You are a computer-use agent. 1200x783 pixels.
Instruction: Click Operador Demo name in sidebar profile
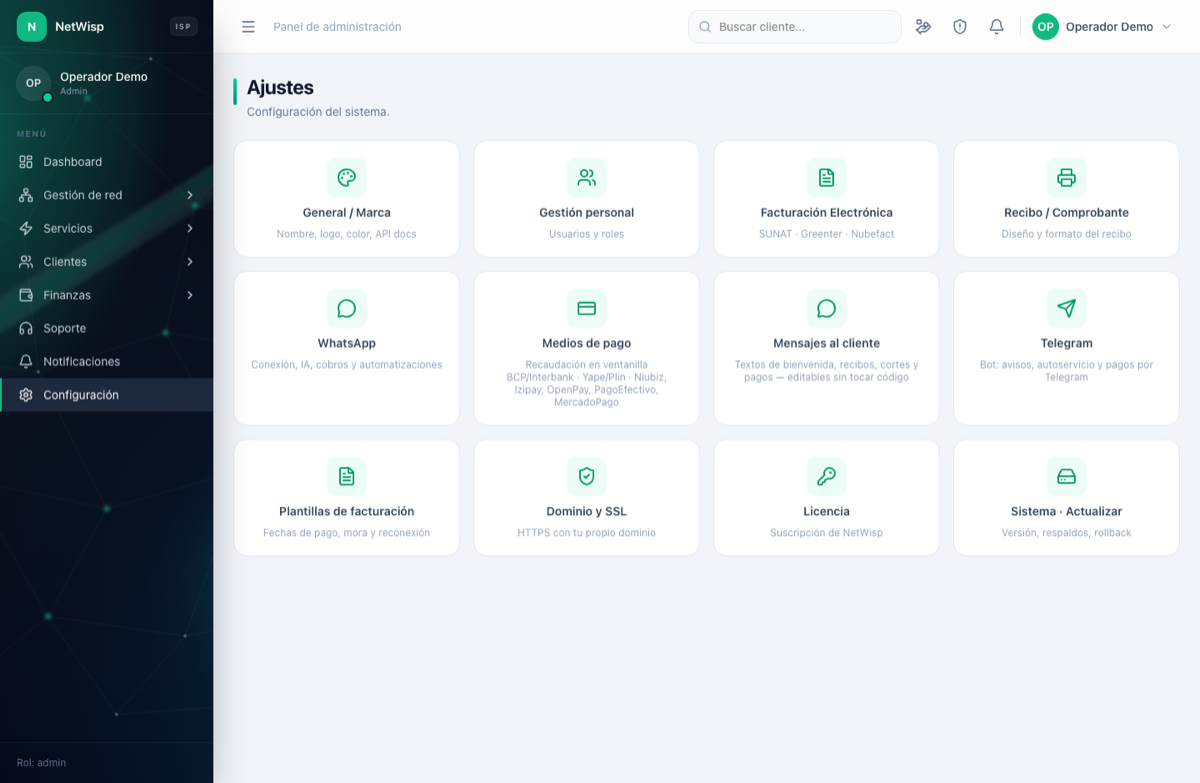click(x=104, y=77)
